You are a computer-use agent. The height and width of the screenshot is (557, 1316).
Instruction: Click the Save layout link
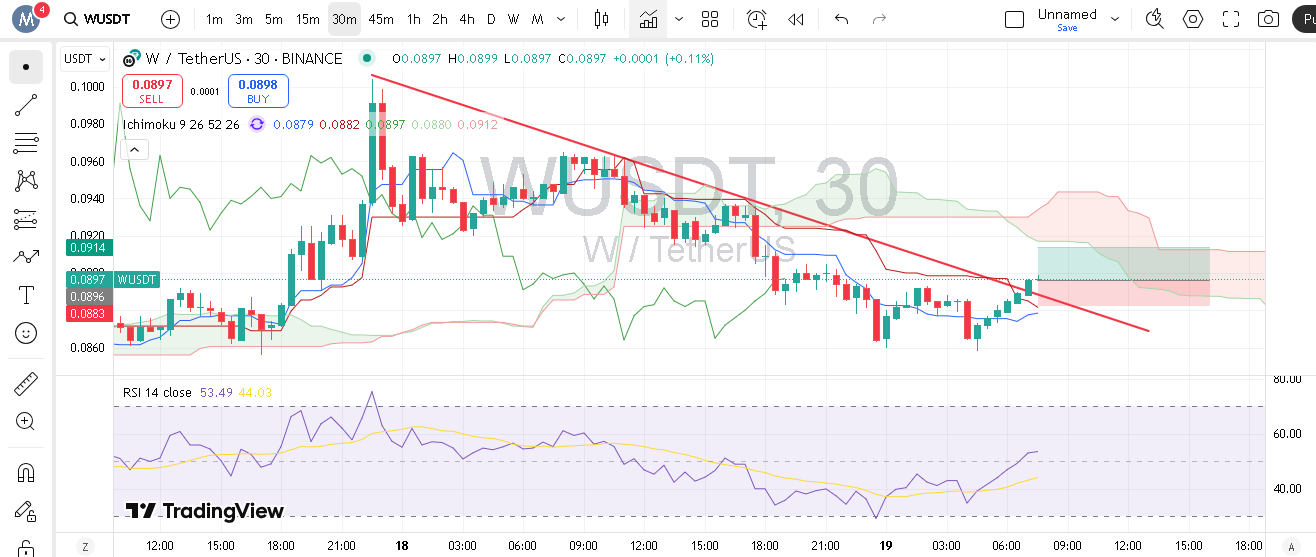click(x=1067, y=28)
